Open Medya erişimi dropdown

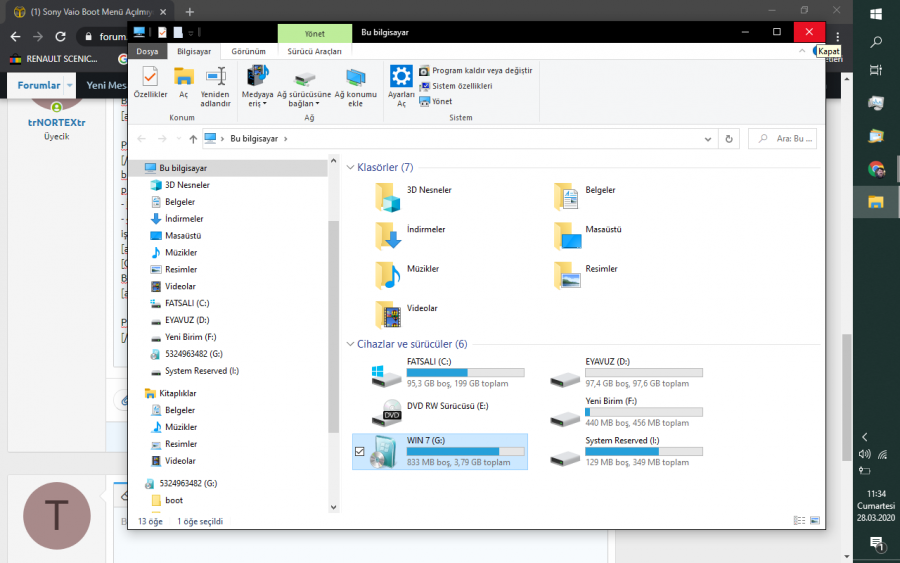point(257,86)
